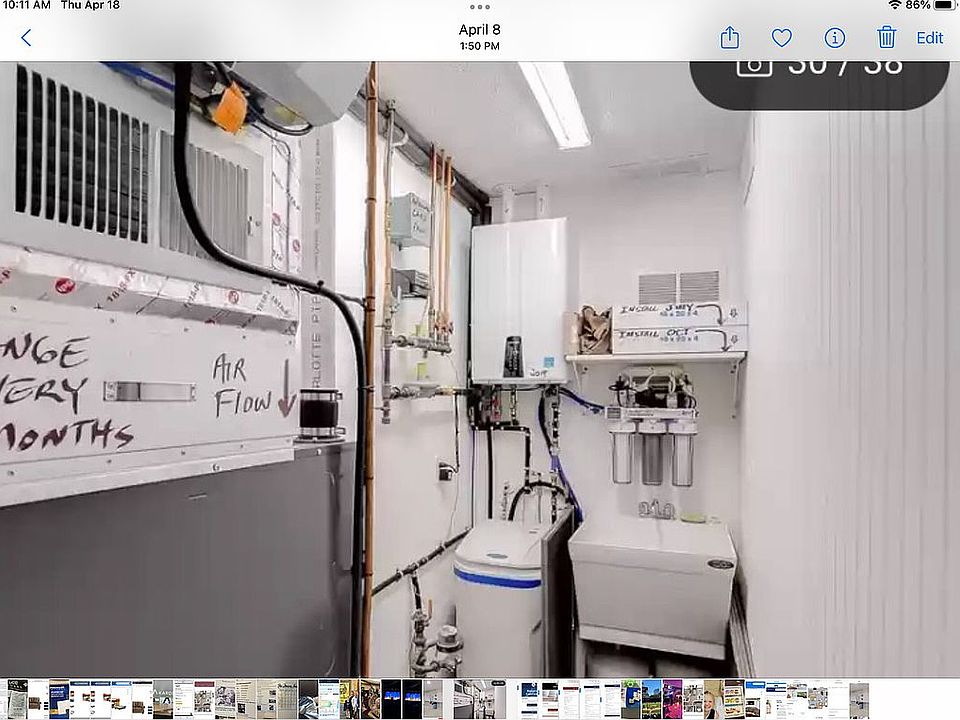
Task: Favorite the photo with the heart icon
Action: [x=782, y=38]
